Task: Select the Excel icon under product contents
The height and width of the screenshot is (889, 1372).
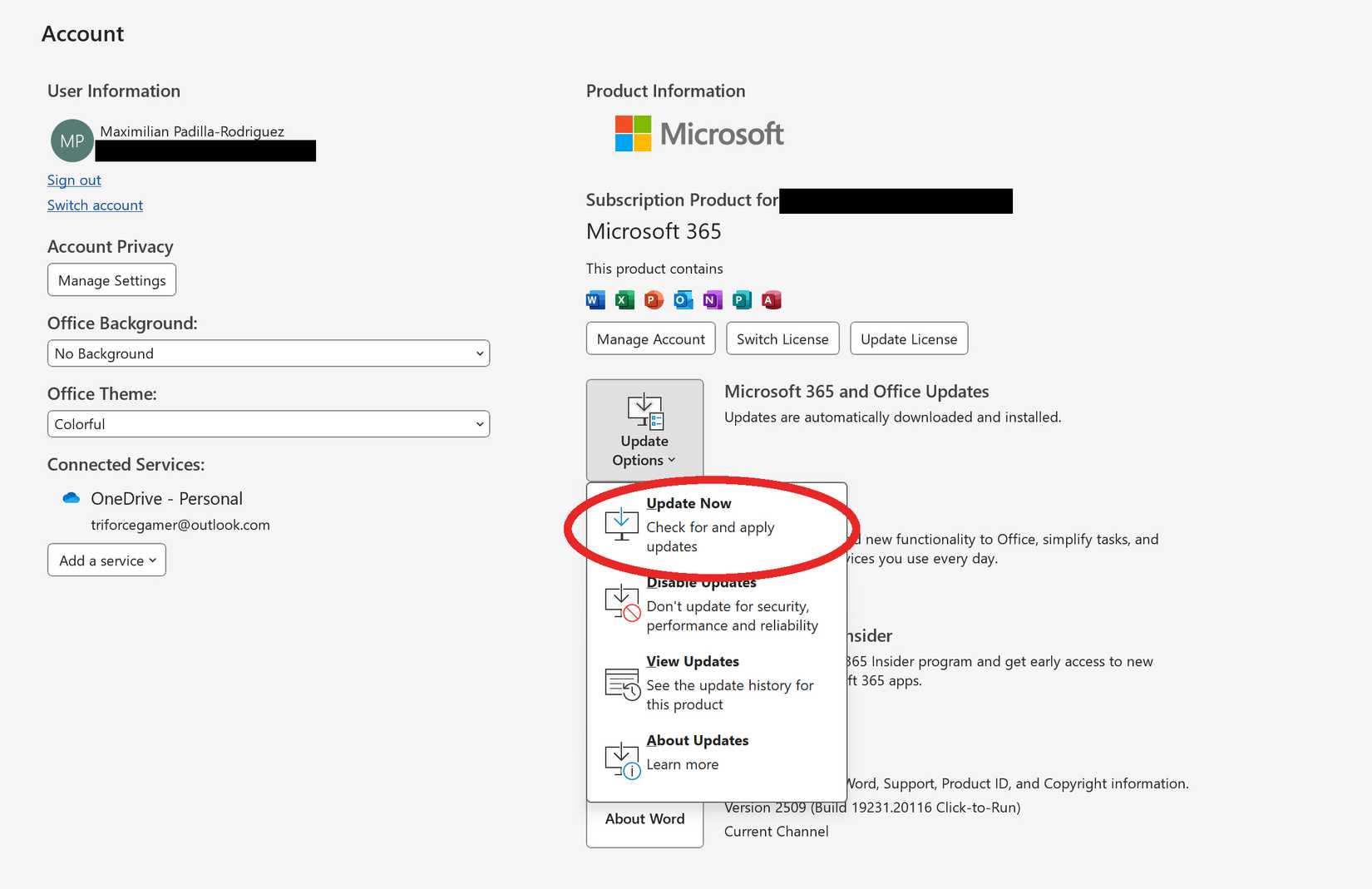Action: click(x=624, y=299)
